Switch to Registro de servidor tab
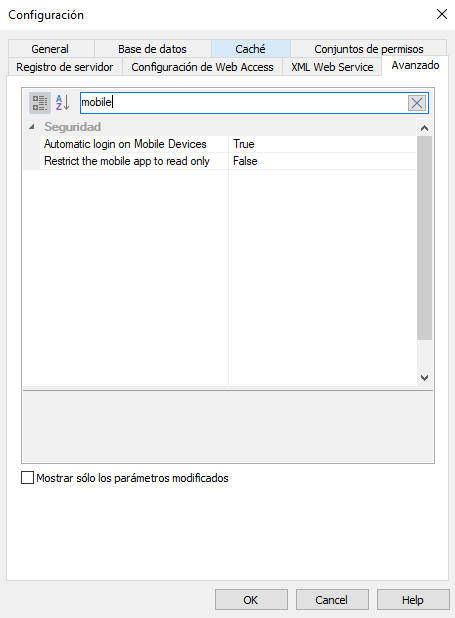 pyautogui.click(x=65, y=67)
